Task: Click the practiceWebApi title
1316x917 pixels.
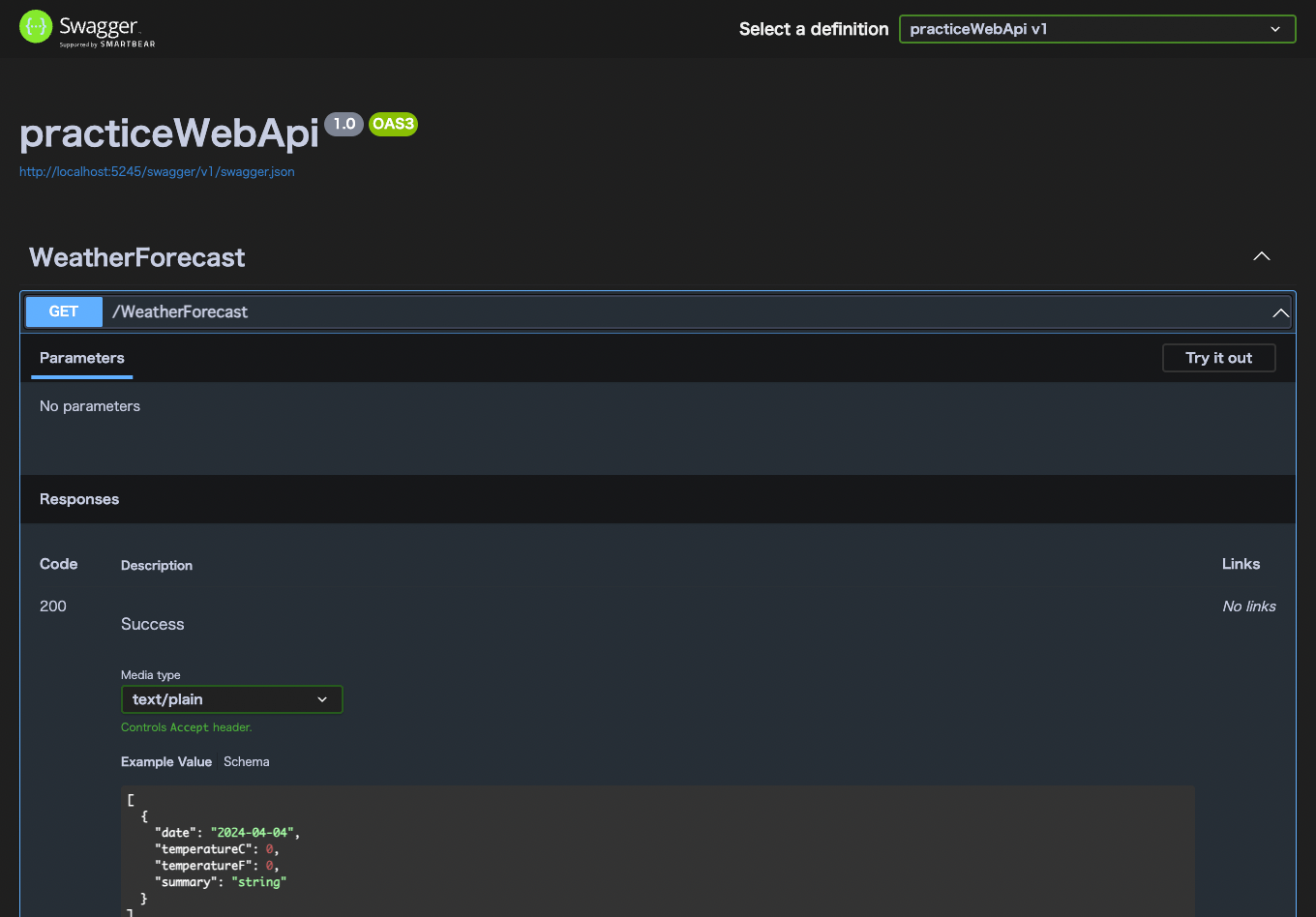Action: click(169, 133)
